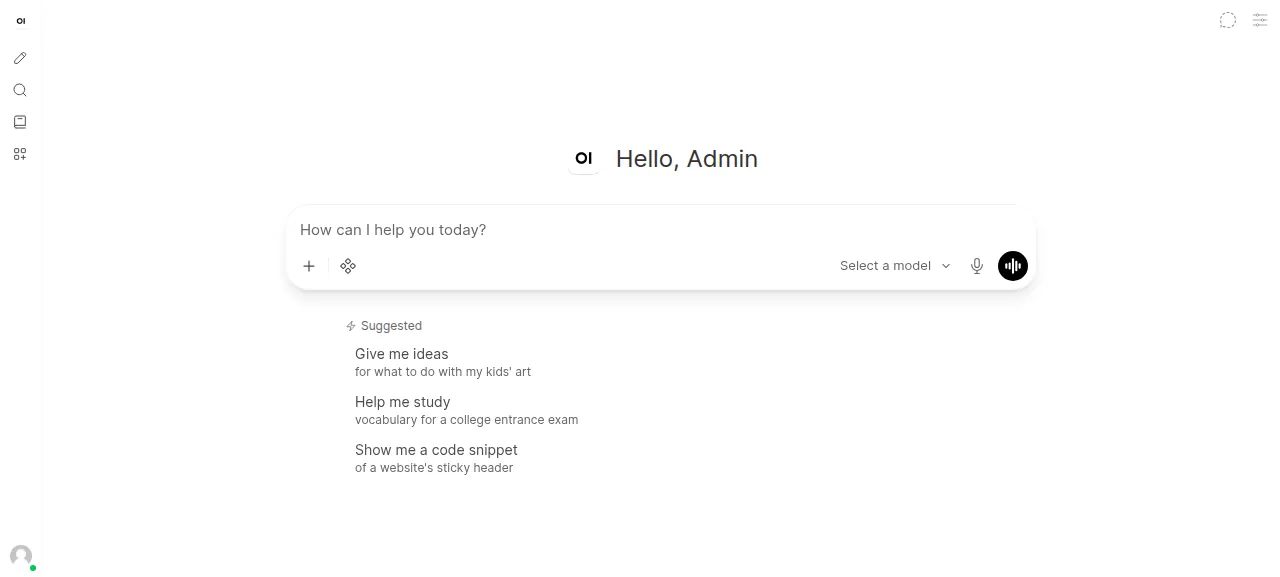Screen dimensions: 1280x577
Task: Open search with the magnifier icon
Action: click(x=20, y=90)
